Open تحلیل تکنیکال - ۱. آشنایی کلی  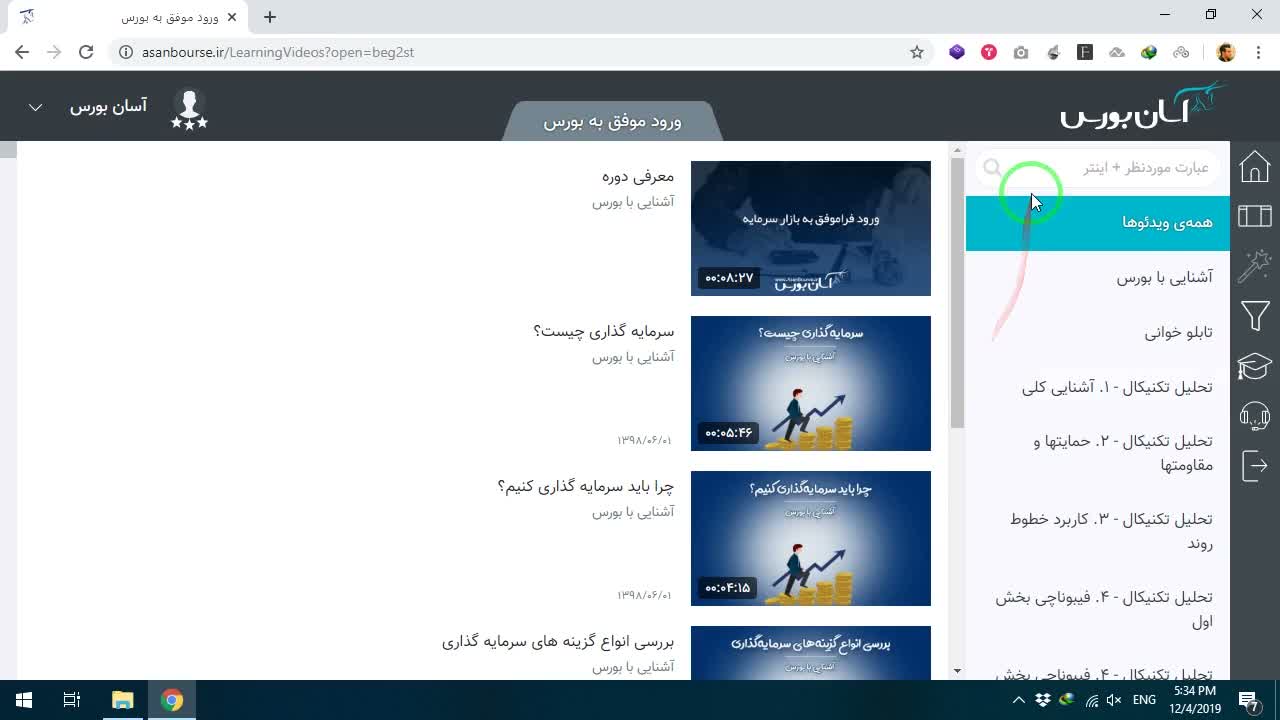[1097, 387]
